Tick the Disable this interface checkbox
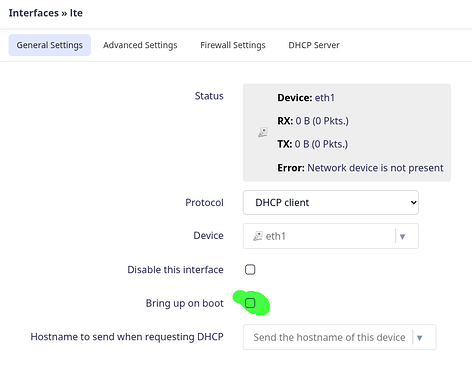This screenshot has height=375, width=472. coord(250,269)
